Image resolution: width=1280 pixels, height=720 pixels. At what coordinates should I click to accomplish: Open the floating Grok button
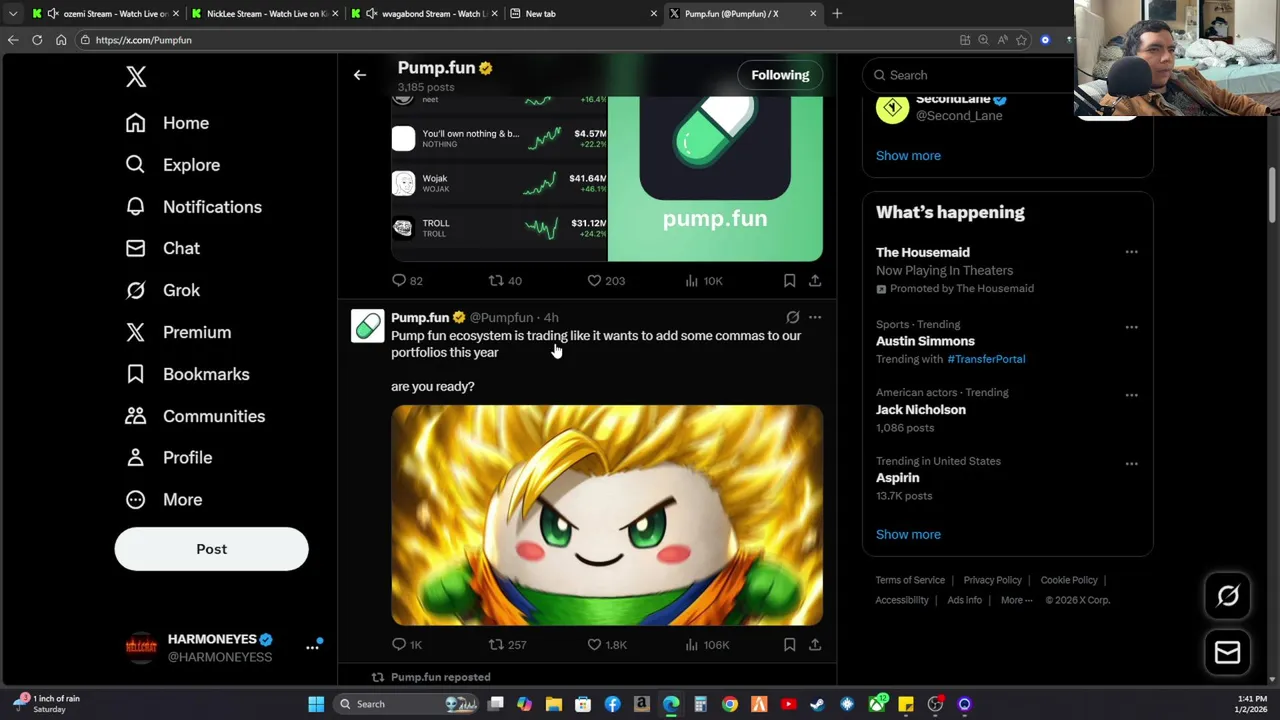[1227, 596]
